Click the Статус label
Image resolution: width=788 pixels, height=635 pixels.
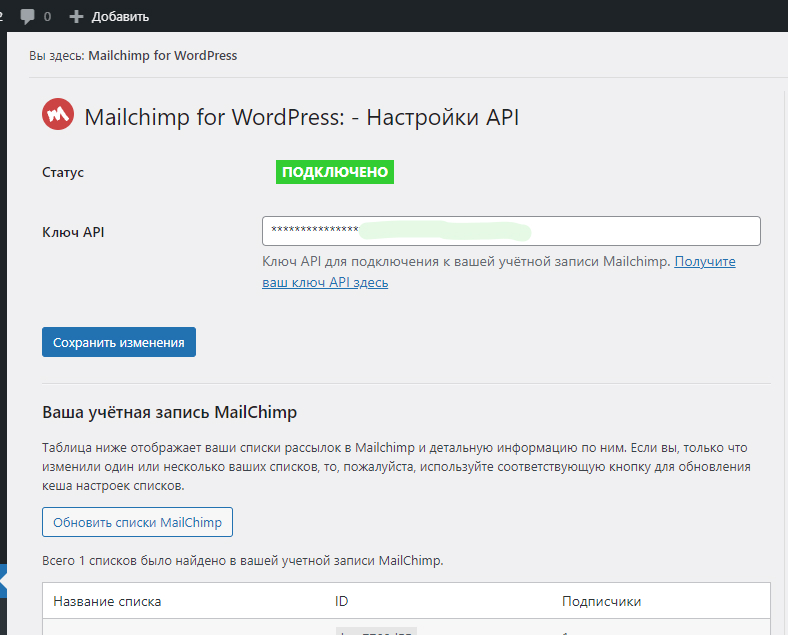point(63,172)
